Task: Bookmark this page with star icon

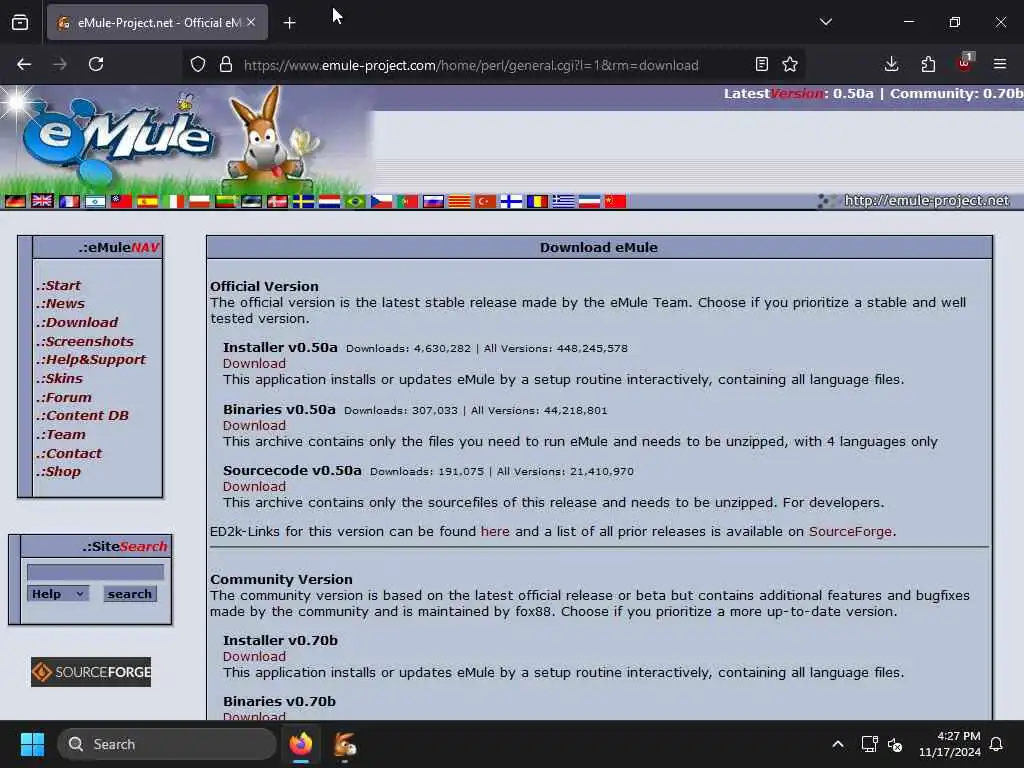Action: 790,64
